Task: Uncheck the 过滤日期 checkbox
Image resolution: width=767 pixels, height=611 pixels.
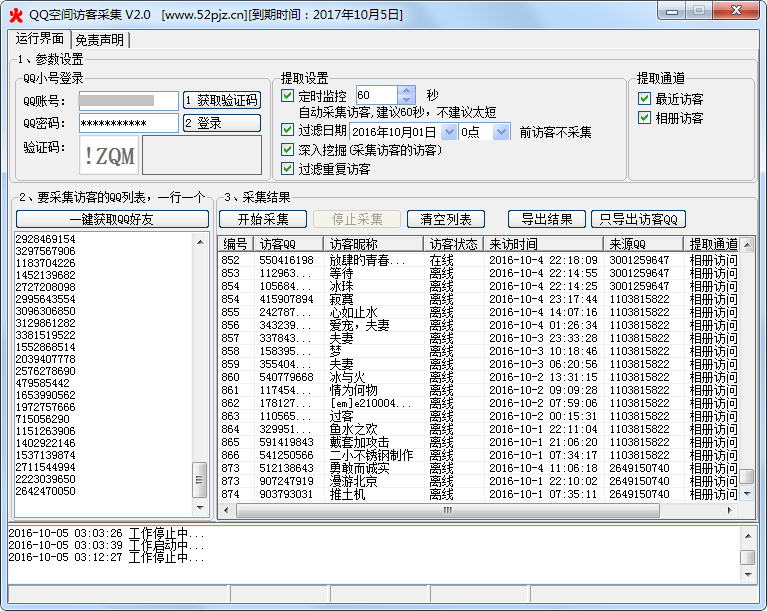Action: coord(288,132)
